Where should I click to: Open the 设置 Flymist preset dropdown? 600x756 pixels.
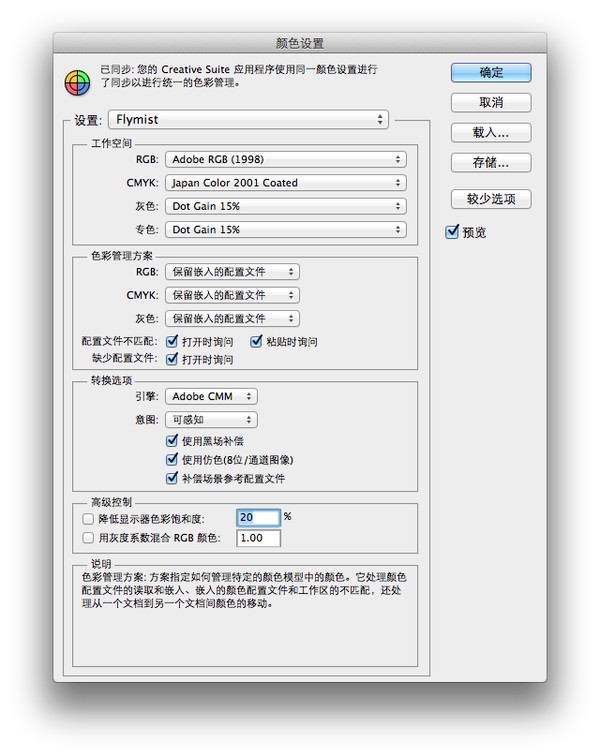pos(248,120)
